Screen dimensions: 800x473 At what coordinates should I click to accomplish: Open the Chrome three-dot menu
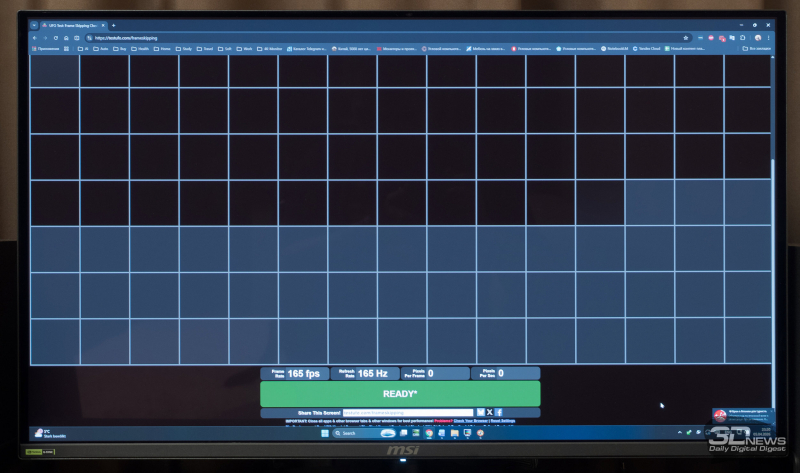click(768, 38)
